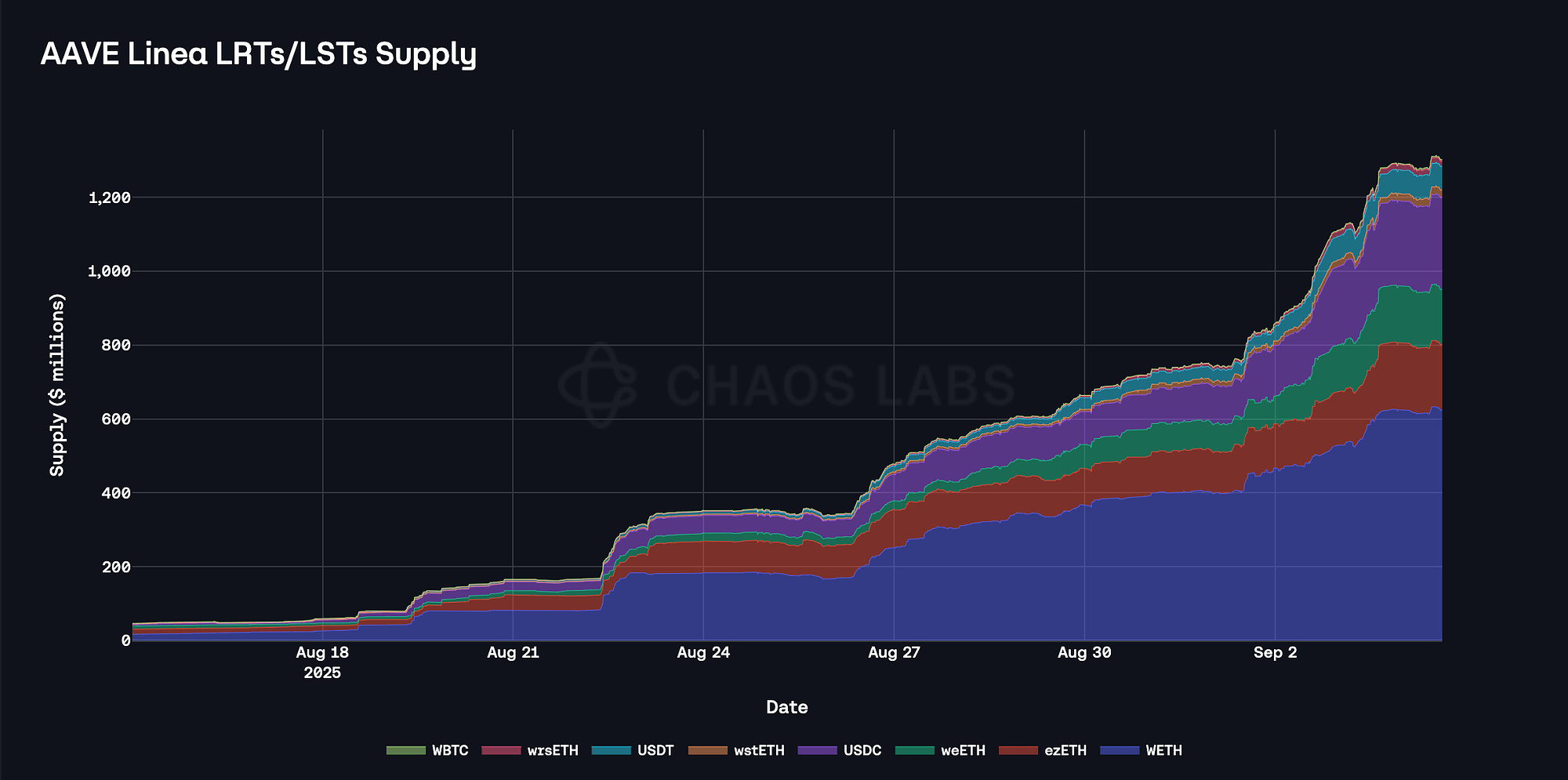
Task: Click the green weETH legend color swatch
Action: click(915, 750)
